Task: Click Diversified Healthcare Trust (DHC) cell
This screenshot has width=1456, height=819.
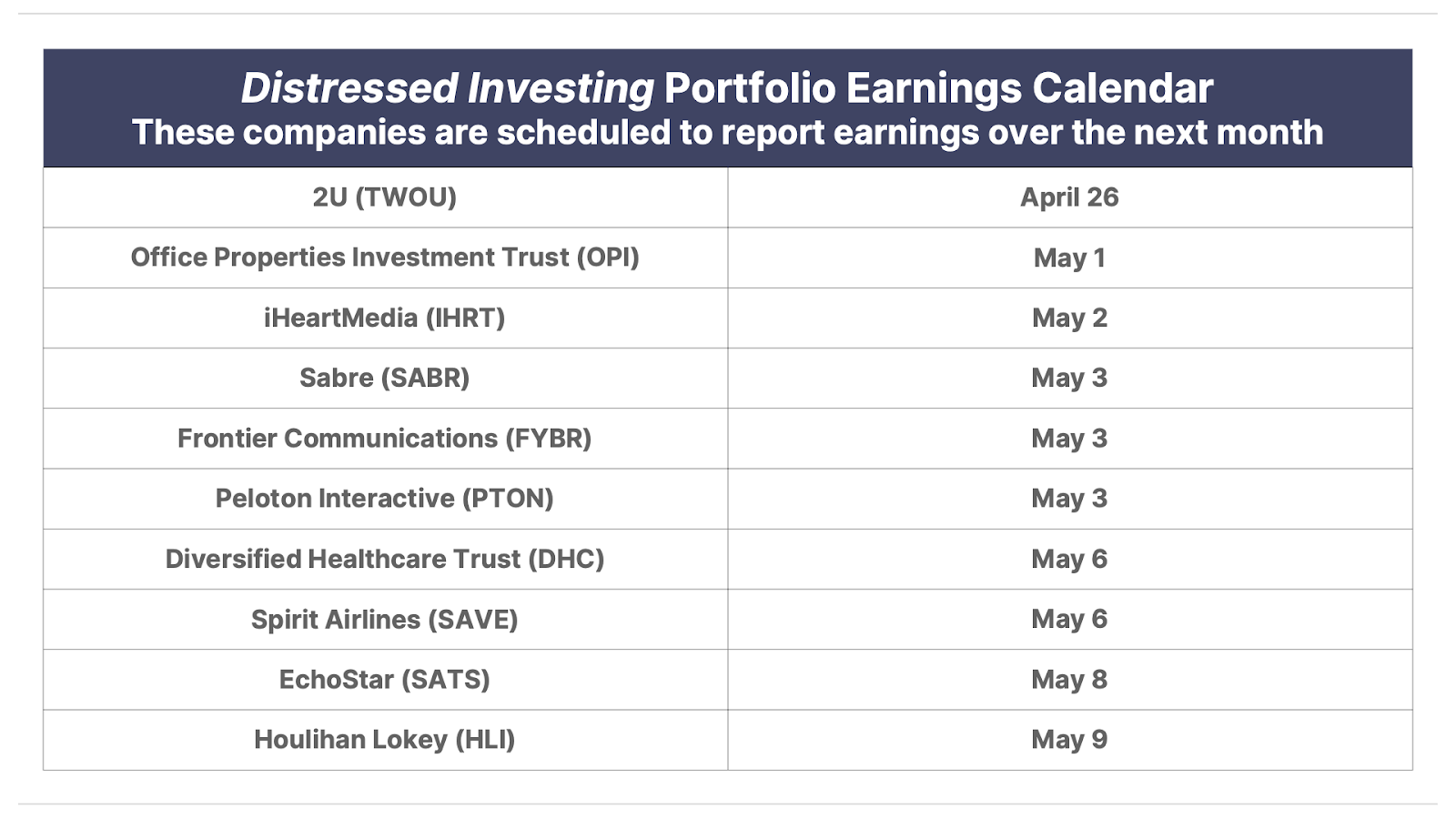Action: tap(385, 559)
